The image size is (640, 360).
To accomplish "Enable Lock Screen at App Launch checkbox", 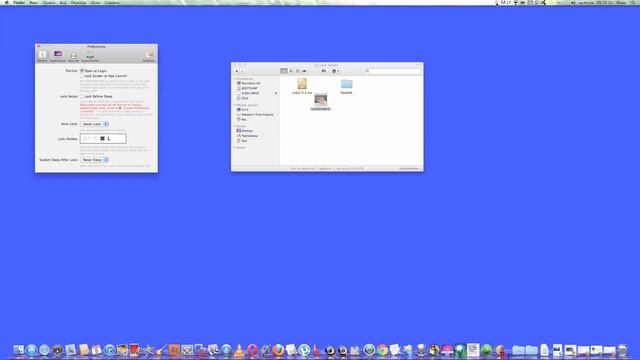I will click(x=82, y=76).
